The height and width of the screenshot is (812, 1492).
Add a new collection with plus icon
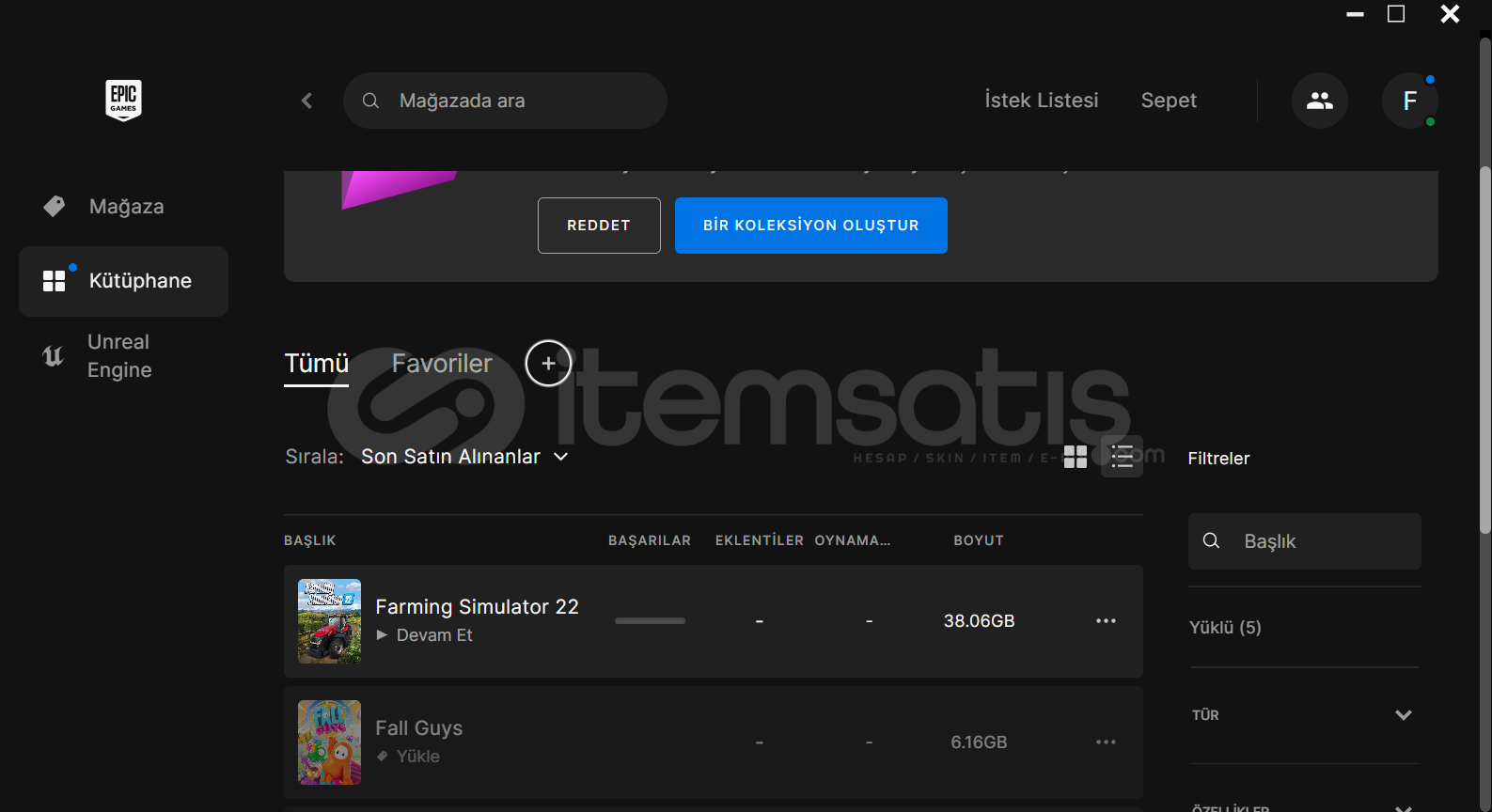pos(548,363)
